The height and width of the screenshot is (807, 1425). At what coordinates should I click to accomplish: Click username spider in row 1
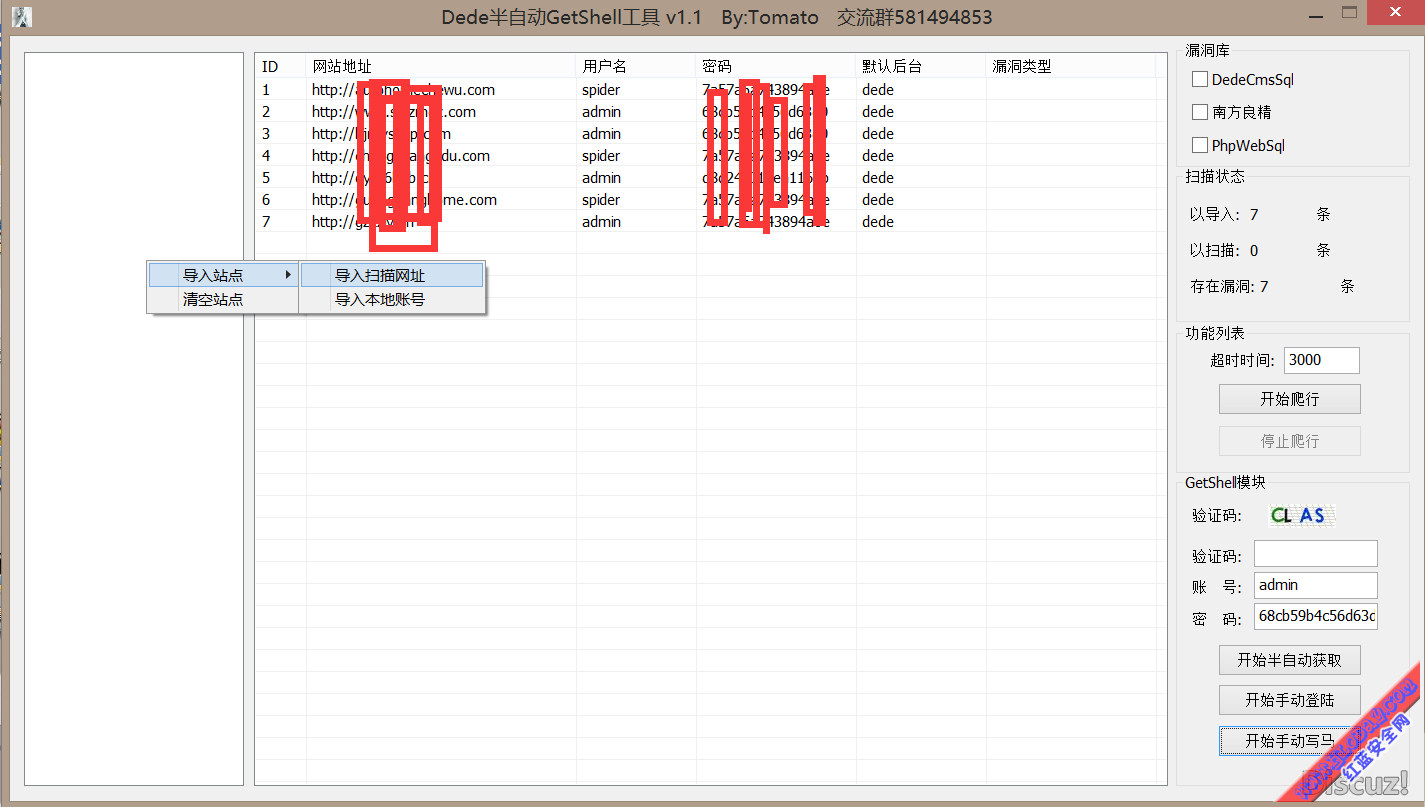[601, 90]
